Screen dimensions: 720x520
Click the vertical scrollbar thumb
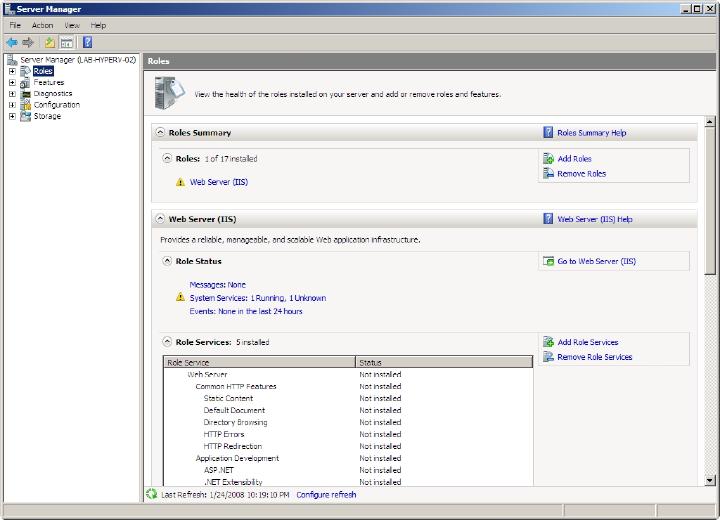(x=710, y=201)
